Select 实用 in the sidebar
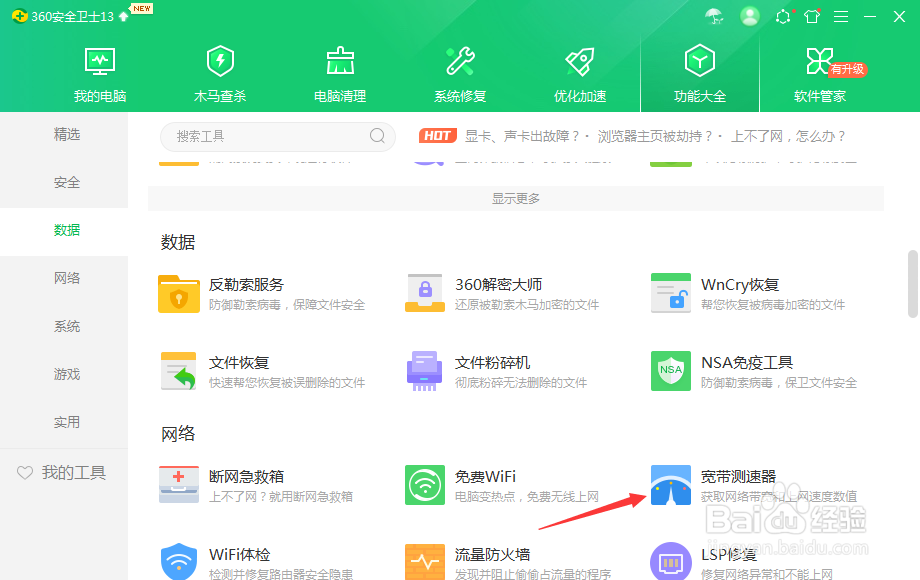The width and height of the screenshot is (920, 580). tap(66, 422)
